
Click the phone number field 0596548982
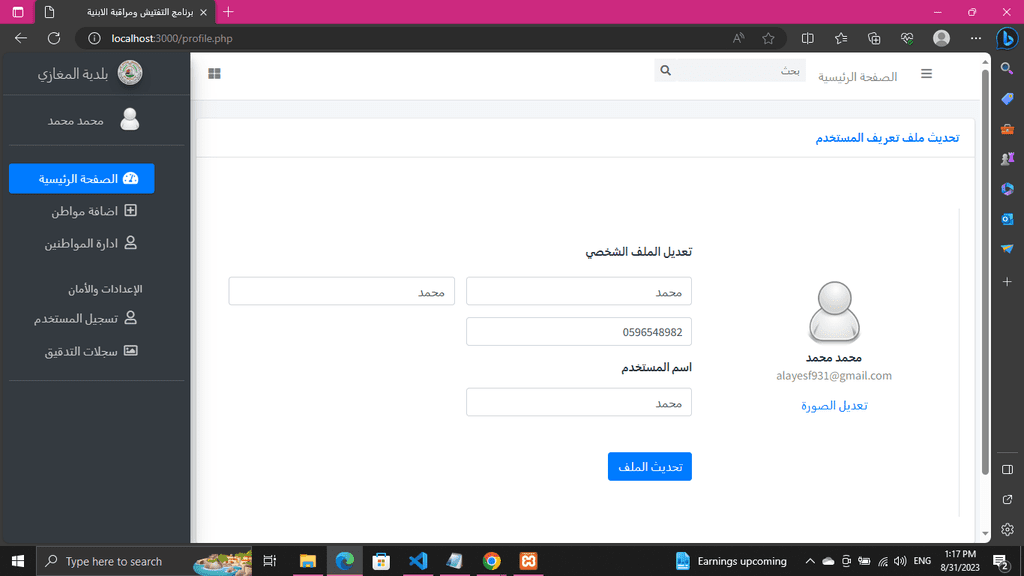click(579, 332)
